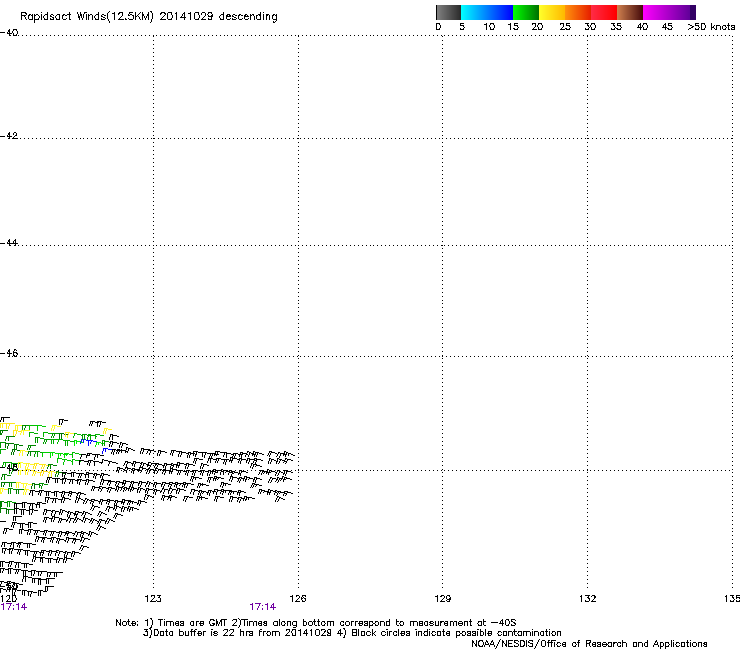Click the longitude label '132'
Image resolution: width=740 pixels, height=650 pixels.
[588, 599]
